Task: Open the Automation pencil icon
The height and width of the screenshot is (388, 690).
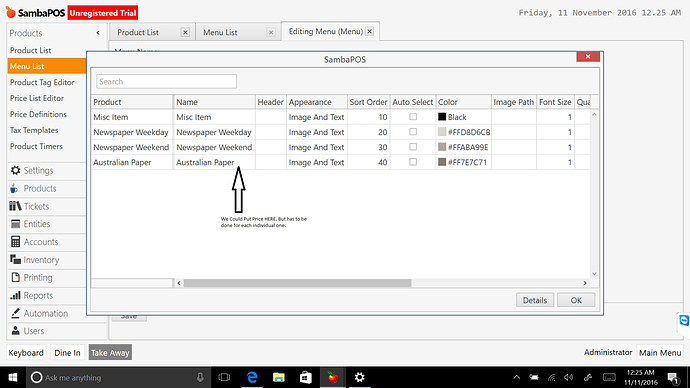Action: click(x=15, y=313)
